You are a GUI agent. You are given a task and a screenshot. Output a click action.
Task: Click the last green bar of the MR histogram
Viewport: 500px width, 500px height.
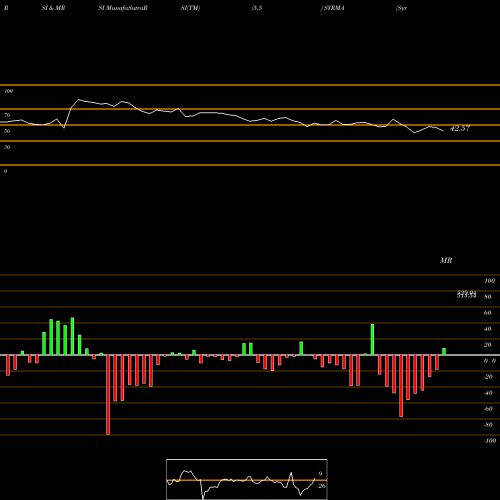coord(444,352)
